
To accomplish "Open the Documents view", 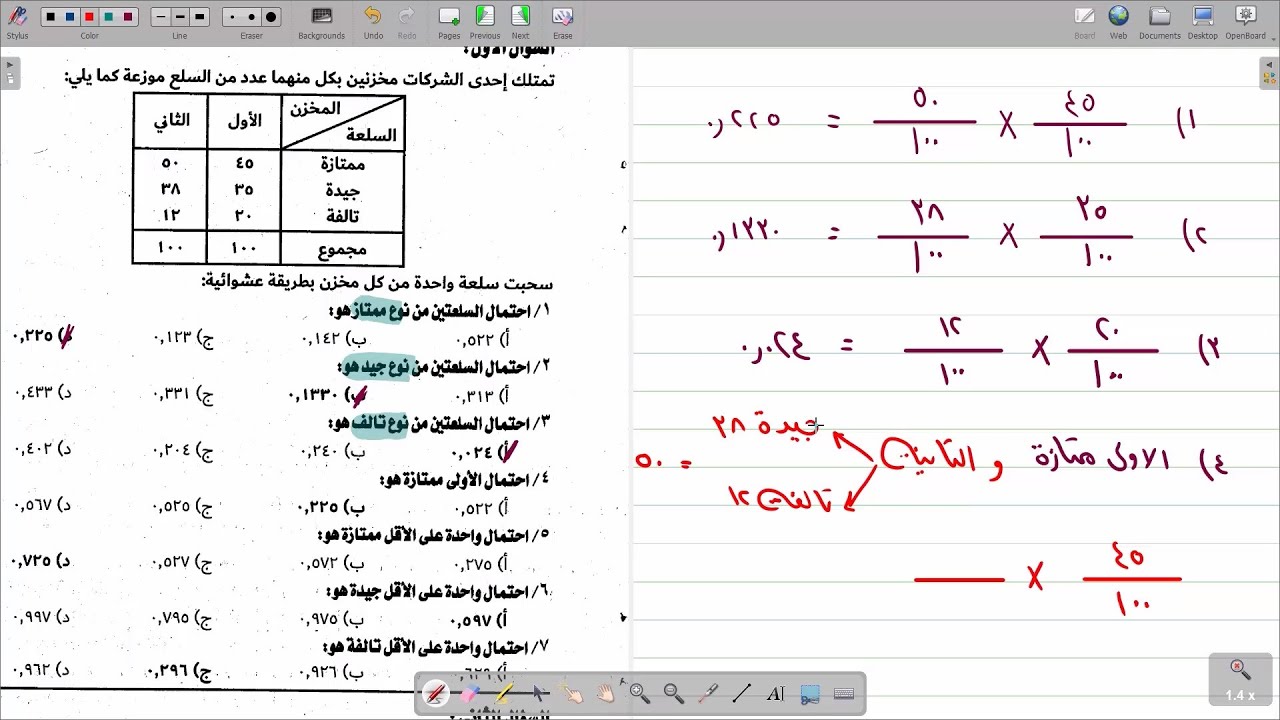I will click(x=1160, y=21).
